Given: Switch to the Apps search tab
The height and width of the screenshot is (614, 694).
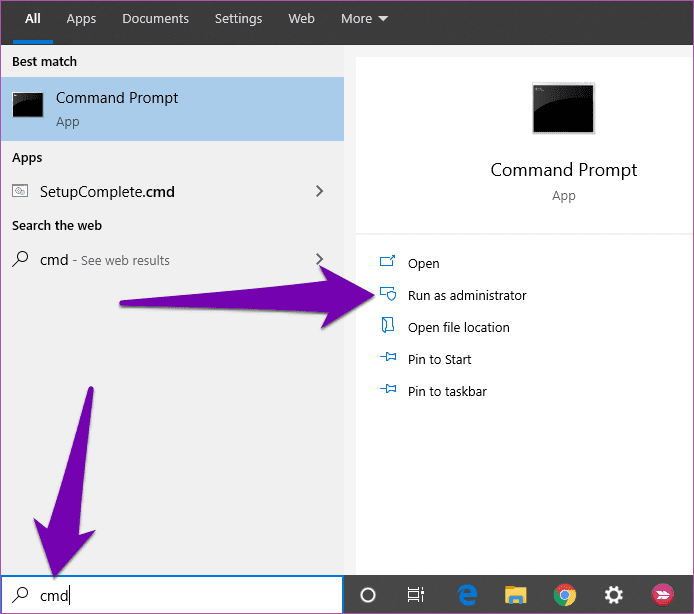Looking at the screenshot, I should [81, 19].
